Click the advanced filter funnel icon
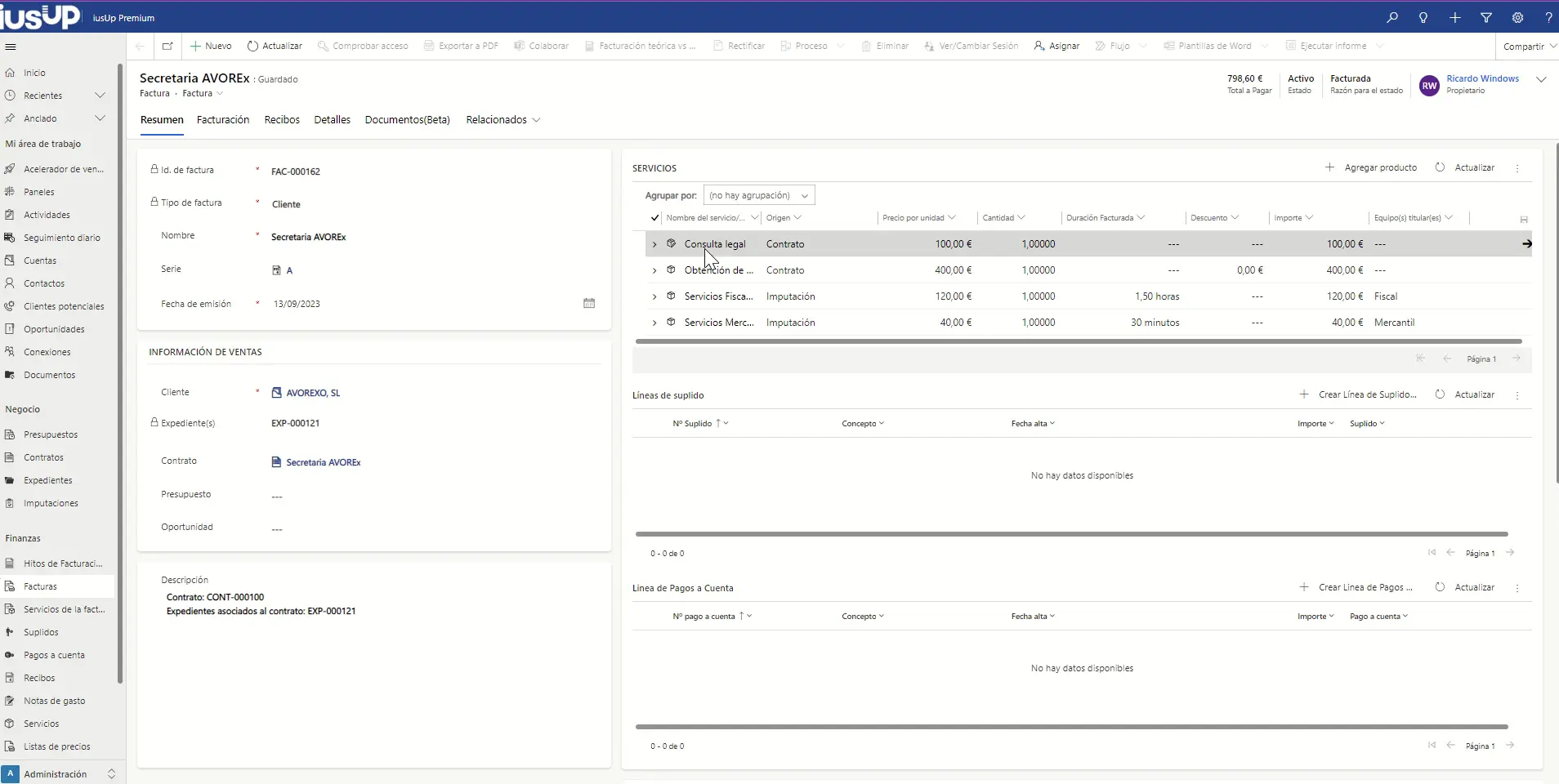1559x784 pixels. 1486,17
